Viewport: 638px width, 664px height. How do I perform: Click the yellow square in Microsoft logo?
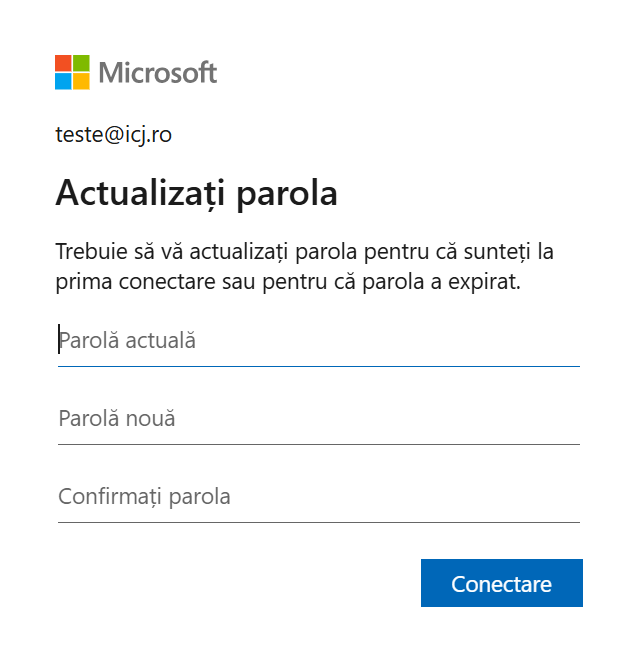(81, 81)
